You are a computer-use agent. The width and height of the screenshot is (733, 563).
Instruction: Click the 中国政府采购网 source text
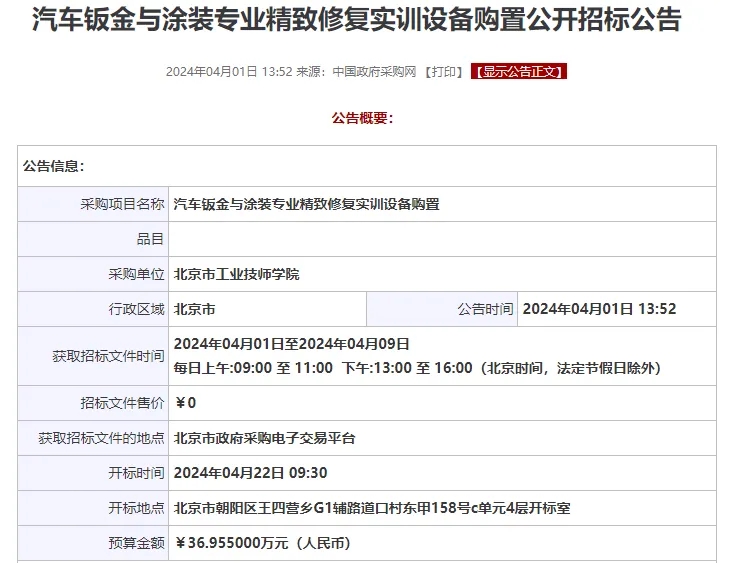(x=375, y=71)
